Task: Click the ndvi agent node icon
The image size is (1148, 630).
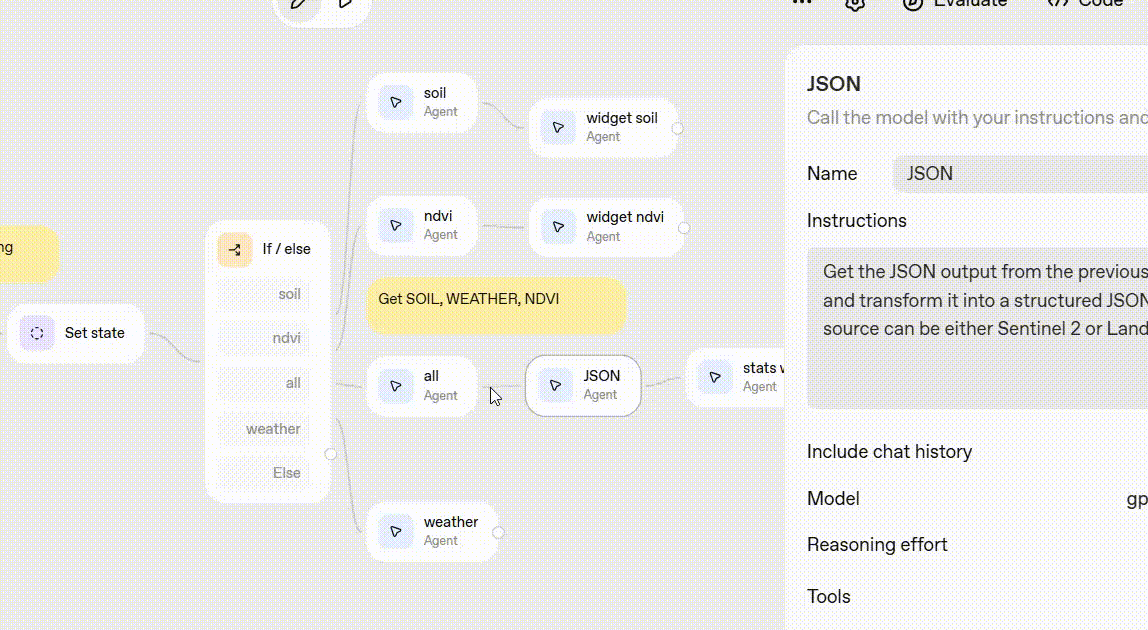Action: point(396,226)
